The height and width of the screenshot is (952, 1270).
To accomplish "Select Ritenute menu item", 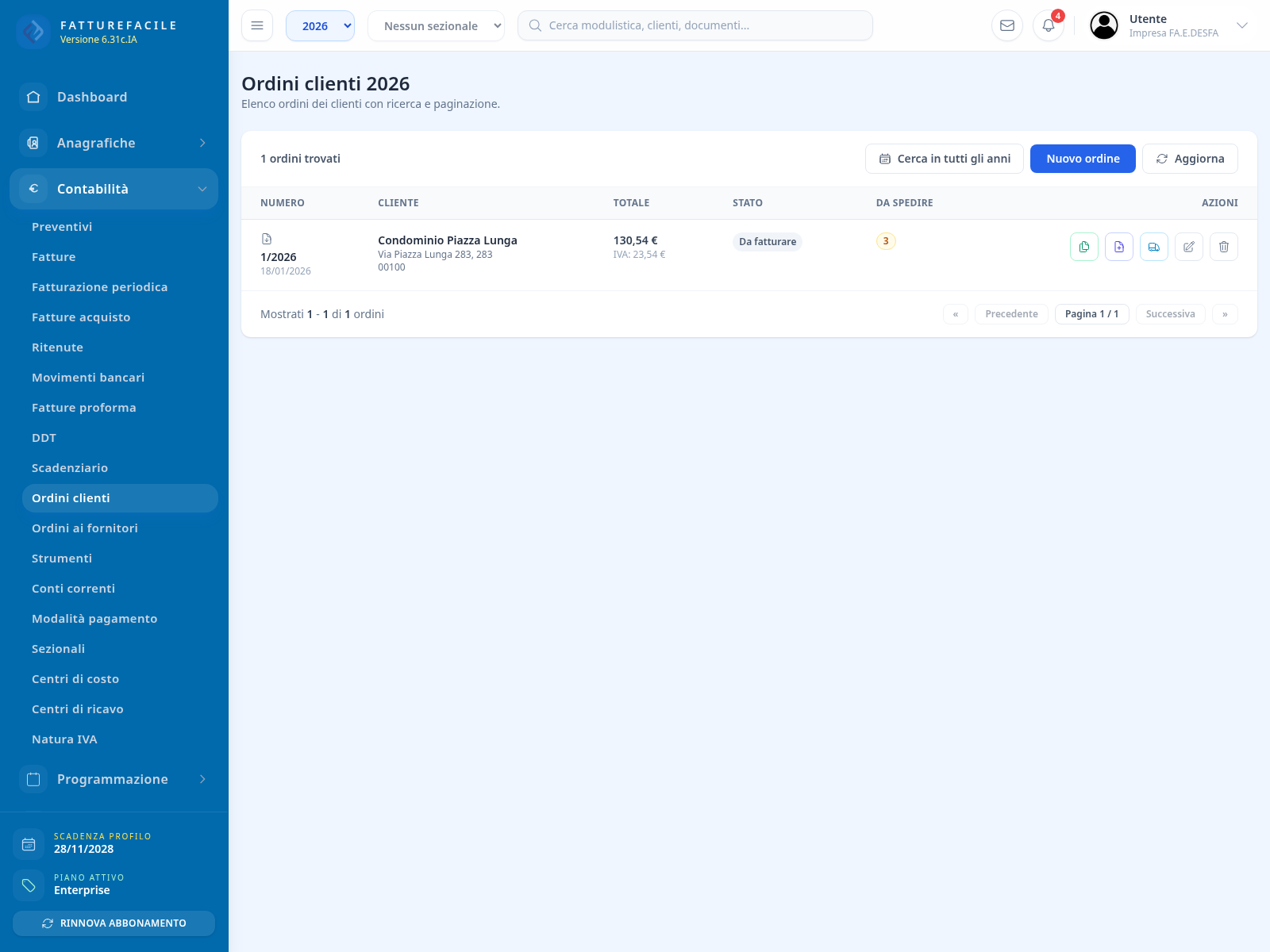I will [120, 347].
